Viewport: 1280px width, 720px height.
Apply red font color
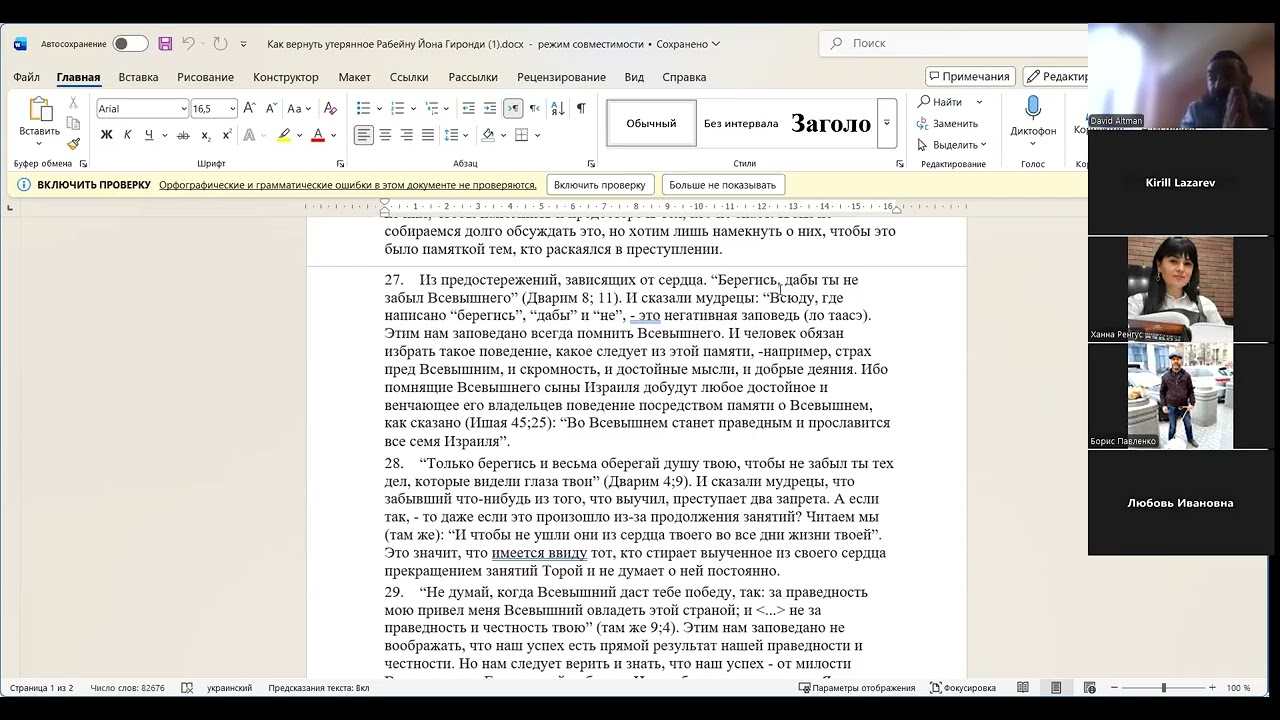coord(318,135)
